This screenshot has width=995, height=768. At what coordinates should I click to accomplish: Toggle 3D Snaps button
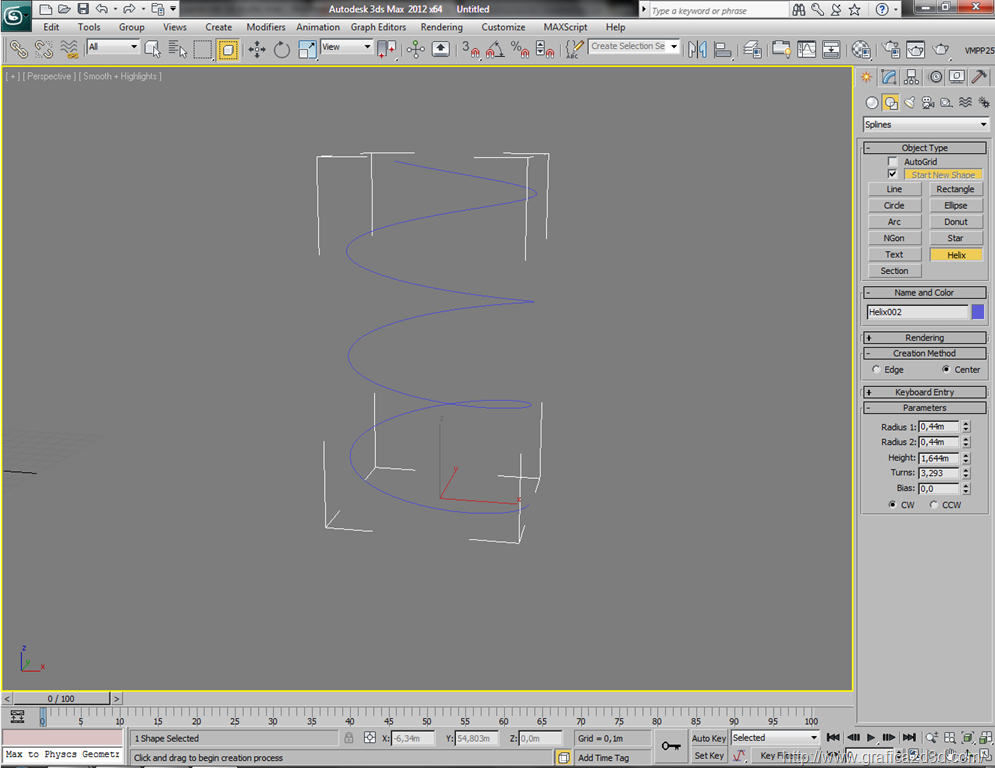(470, 49)
